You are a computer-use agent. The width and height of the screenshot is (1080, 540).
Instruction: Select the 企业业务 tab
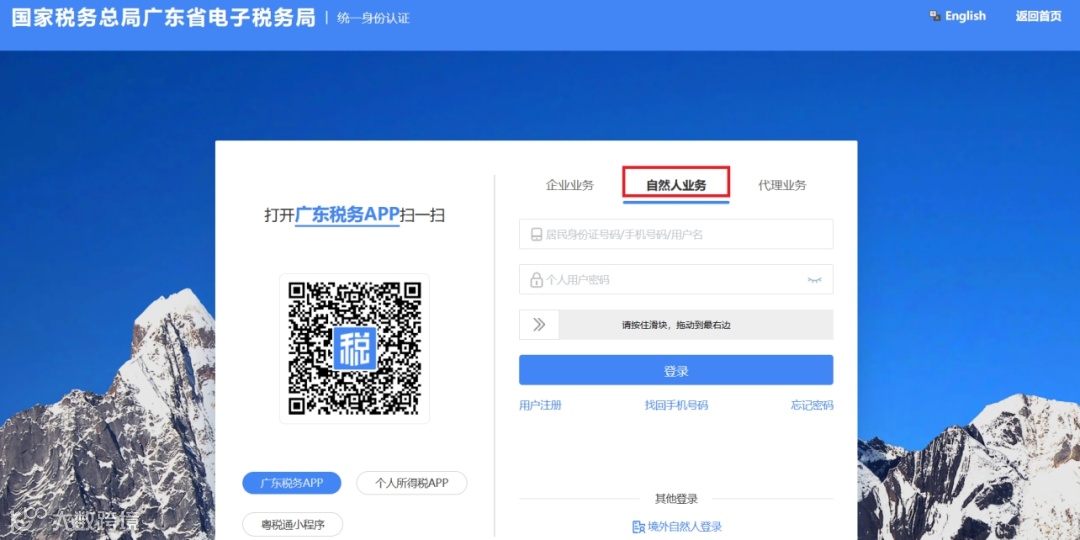coord(570,185)
